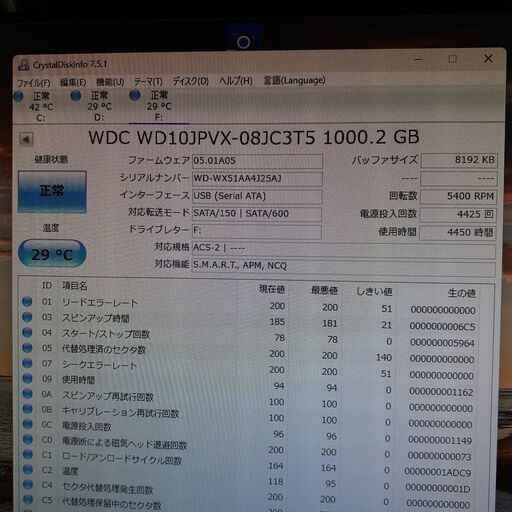512x512 pixels.
Task: Click the 項目名 column header
Action: [75, 286]
